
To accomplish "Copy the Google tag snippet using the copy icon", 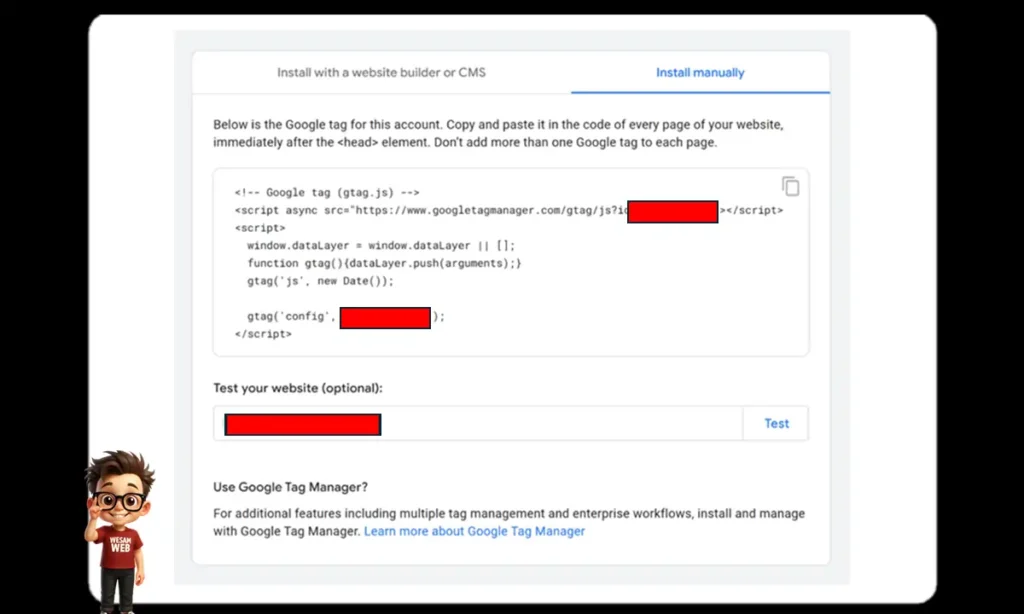I will tap(790, 186).
